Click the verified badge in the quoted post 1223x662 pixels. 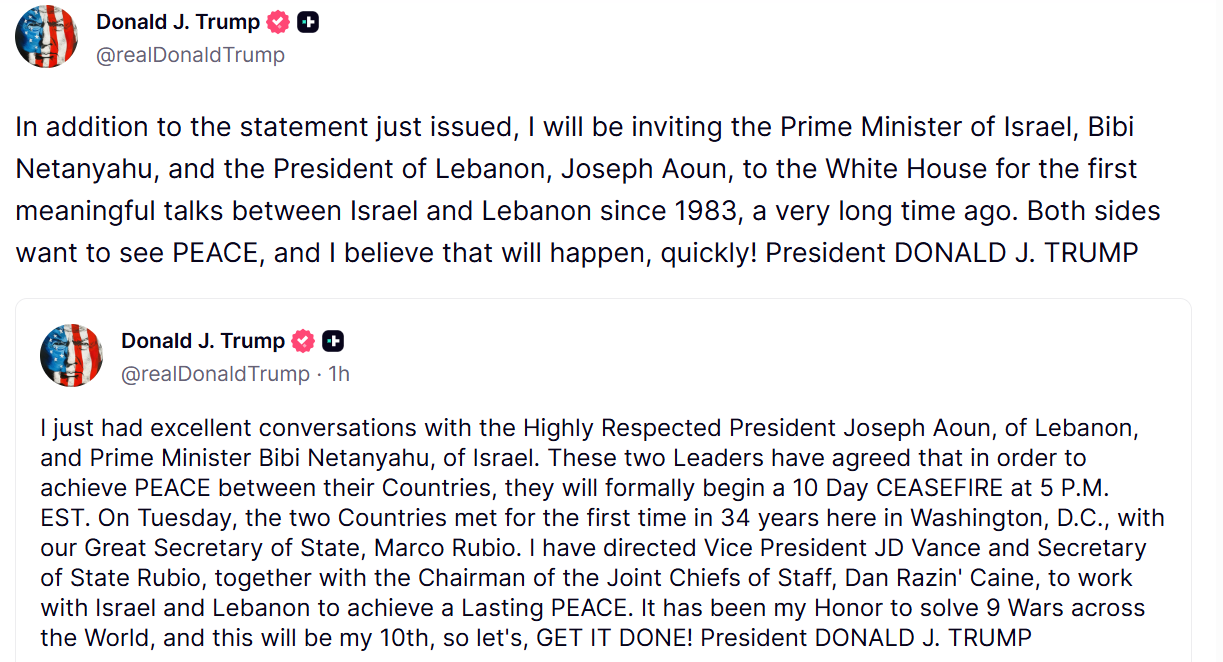(x=303, y=341)
